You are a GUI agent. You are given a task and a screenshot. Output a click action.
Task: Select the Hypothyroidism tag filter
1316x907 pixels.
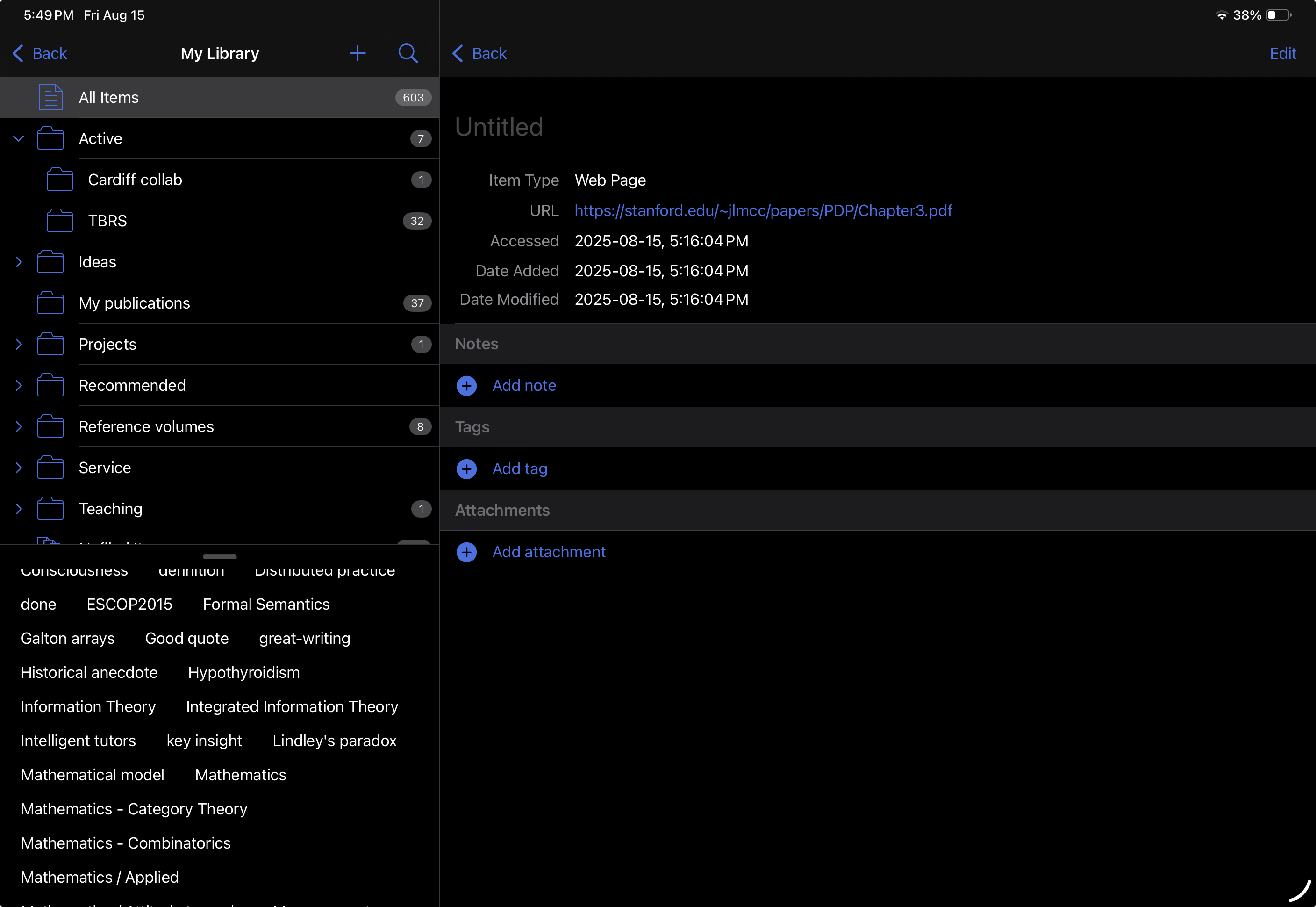pyautogui.click(x=243, y=672)
